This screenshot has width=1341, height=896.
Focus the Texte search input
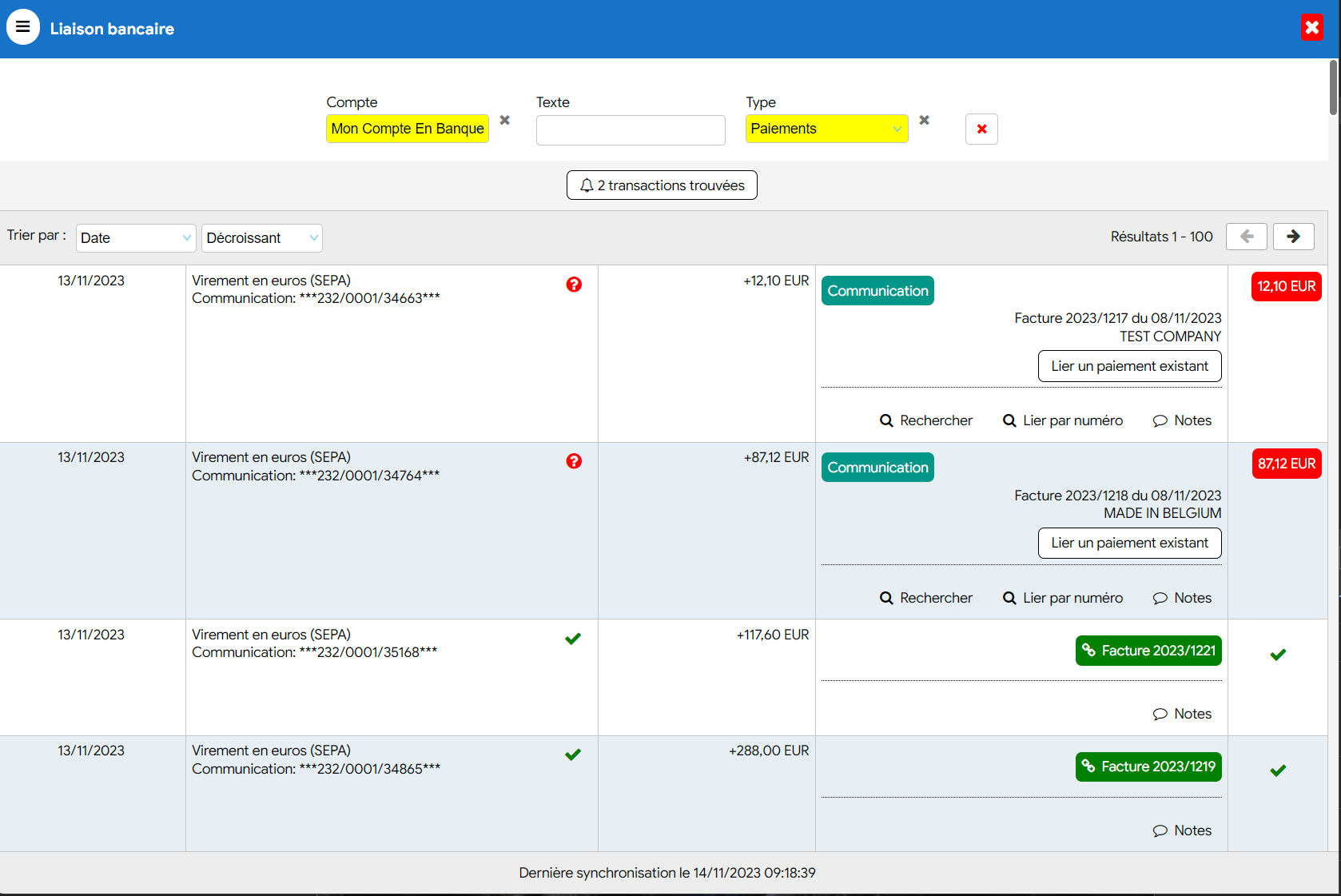click(631, 129)
